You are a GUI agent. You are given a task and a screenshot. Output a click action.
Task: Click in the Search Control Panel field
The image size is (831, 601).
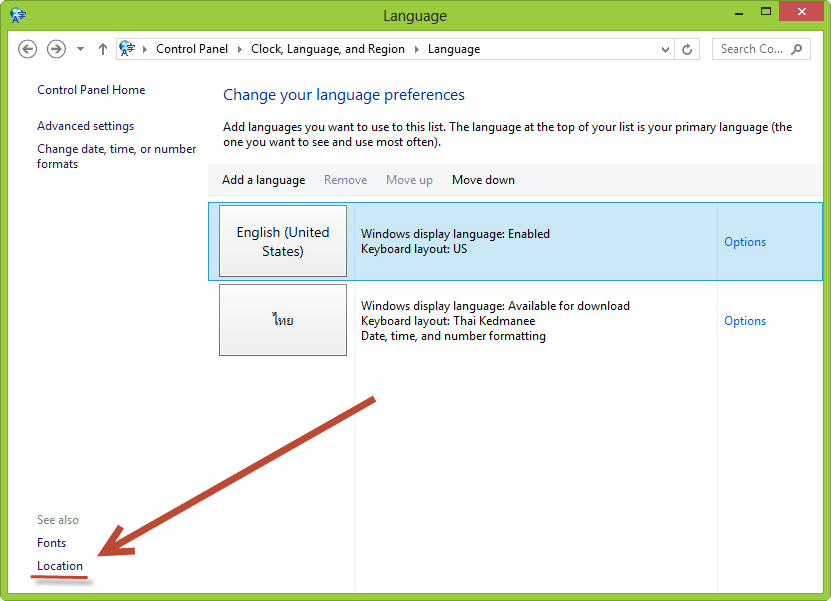(x=752, y=49)
